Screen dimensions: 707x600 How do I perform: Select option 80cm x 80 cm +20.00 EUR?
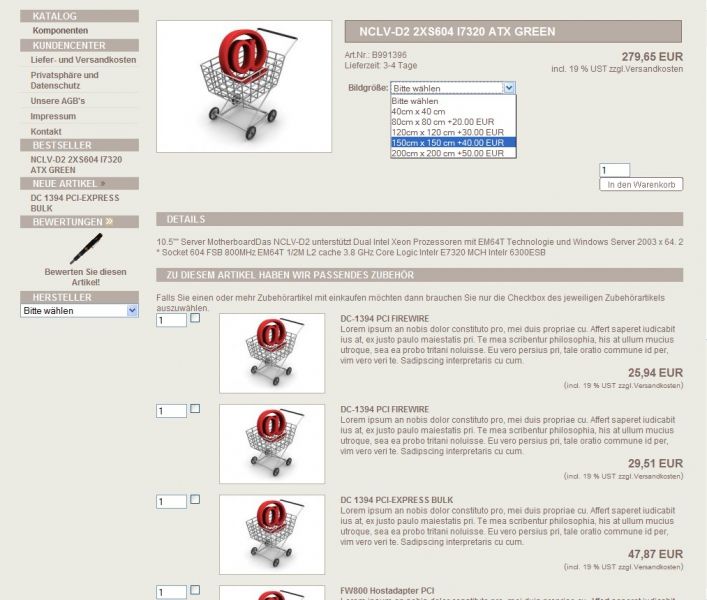click(x=453, y=122)
